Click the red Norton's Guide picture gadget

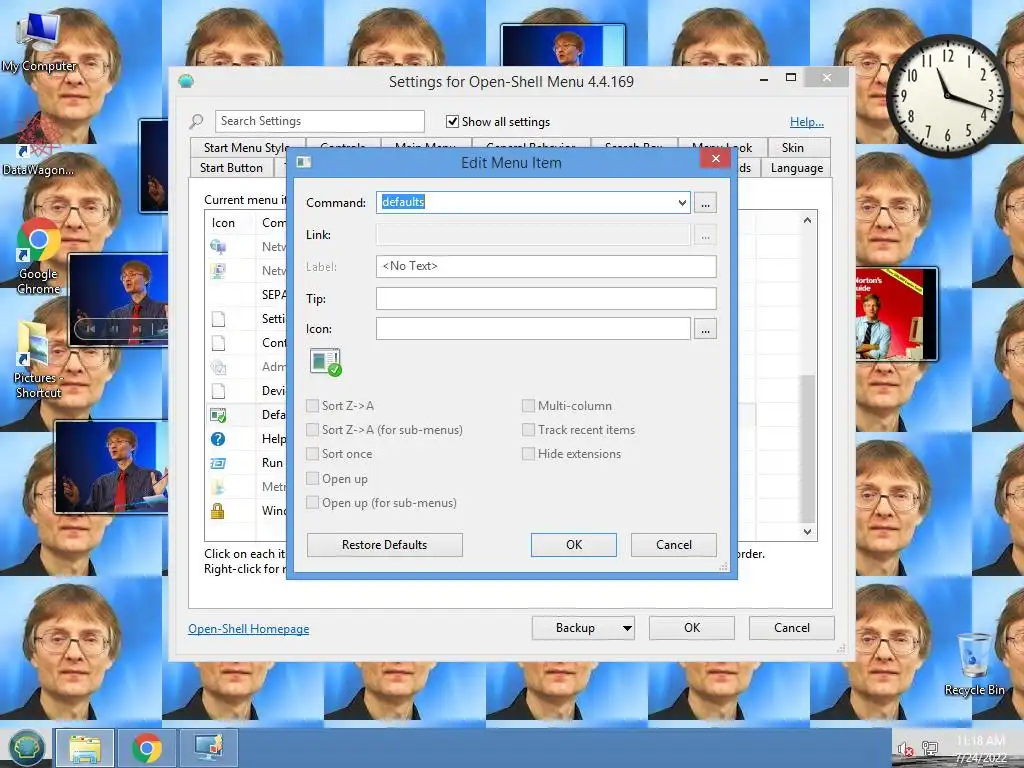coord(897,314)
